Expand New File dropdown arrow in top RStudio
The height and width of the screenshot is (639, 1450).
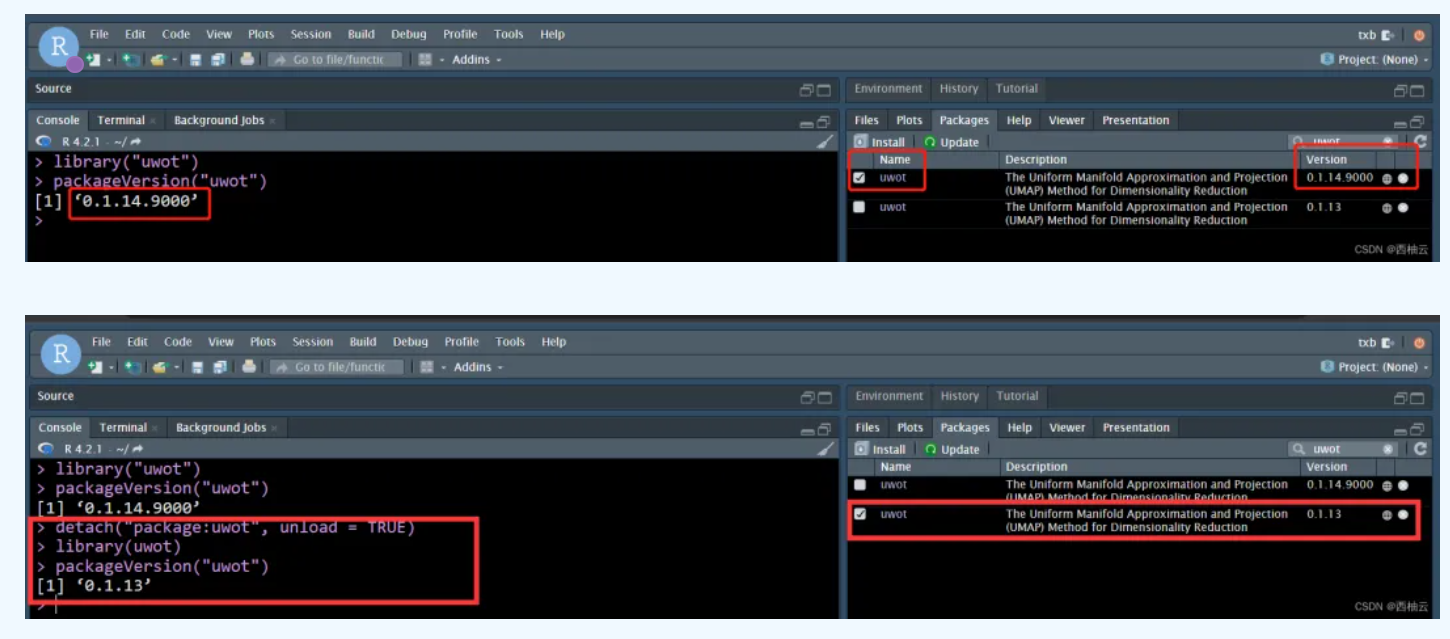coord(109,60)
